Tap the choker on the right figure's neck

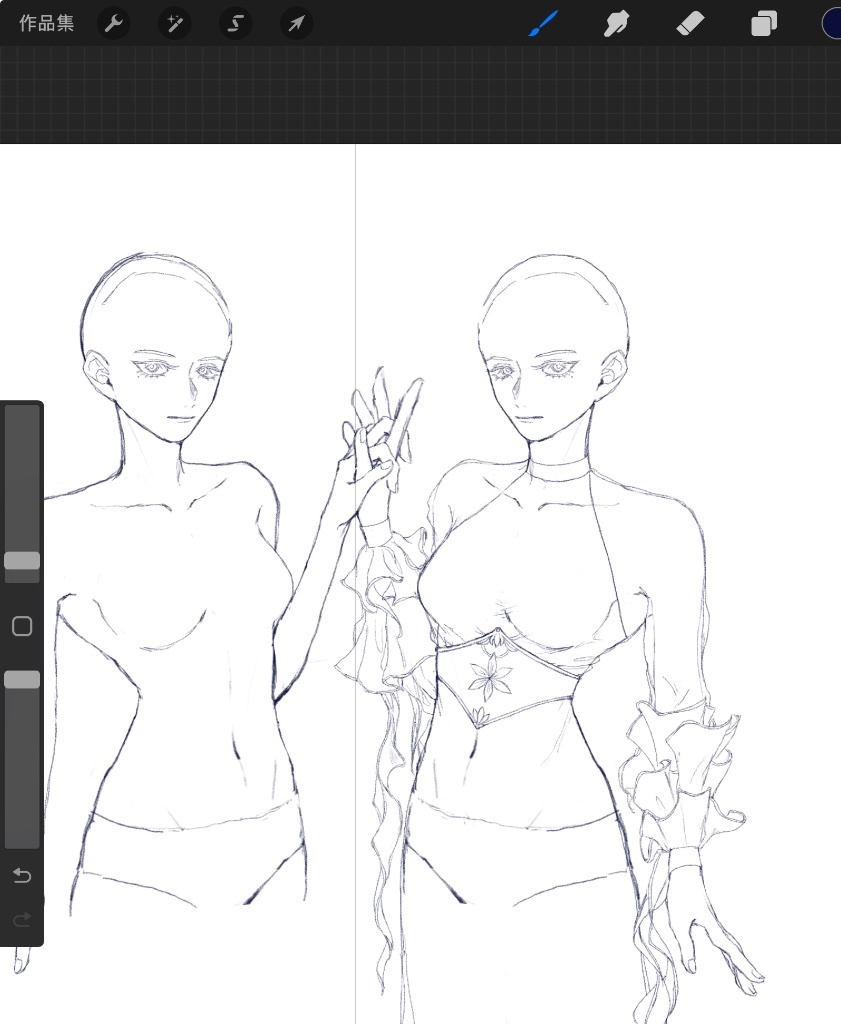click(560, 470)
